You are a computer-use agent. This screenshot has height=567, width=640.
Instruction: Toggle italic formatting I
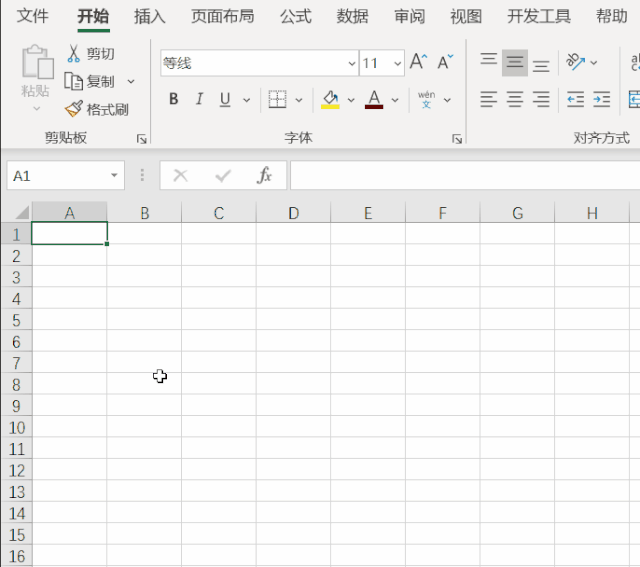click(199, 99)
